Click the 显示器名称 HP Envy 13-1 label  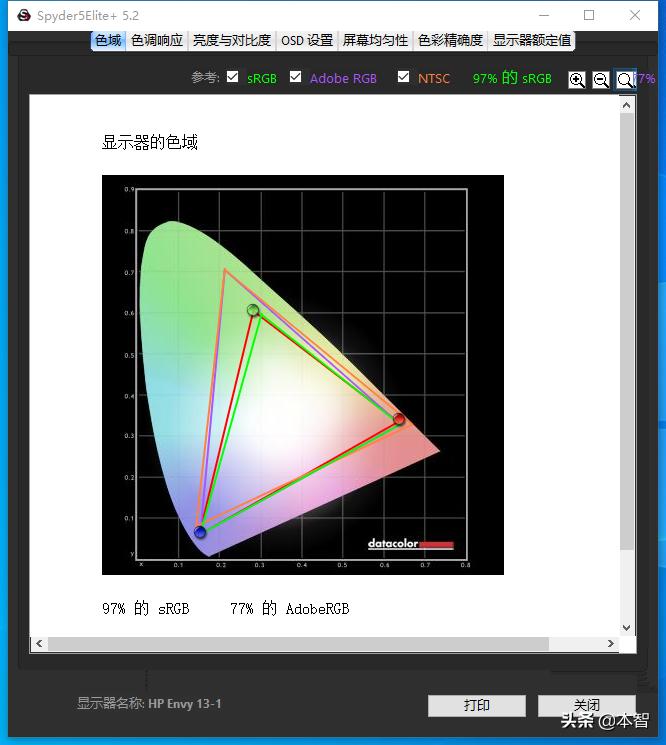click(149, 704)
